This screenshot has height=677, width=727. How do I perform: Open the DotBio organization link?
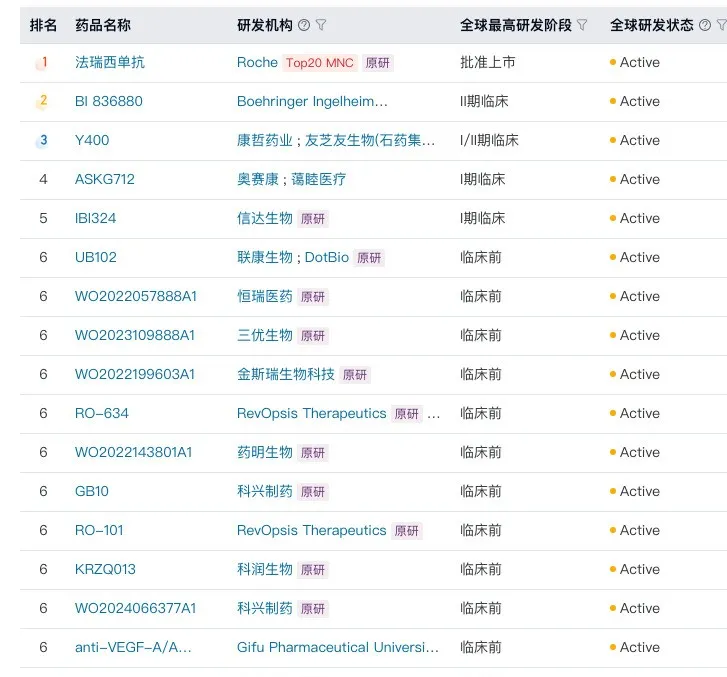tap(327, 257)
